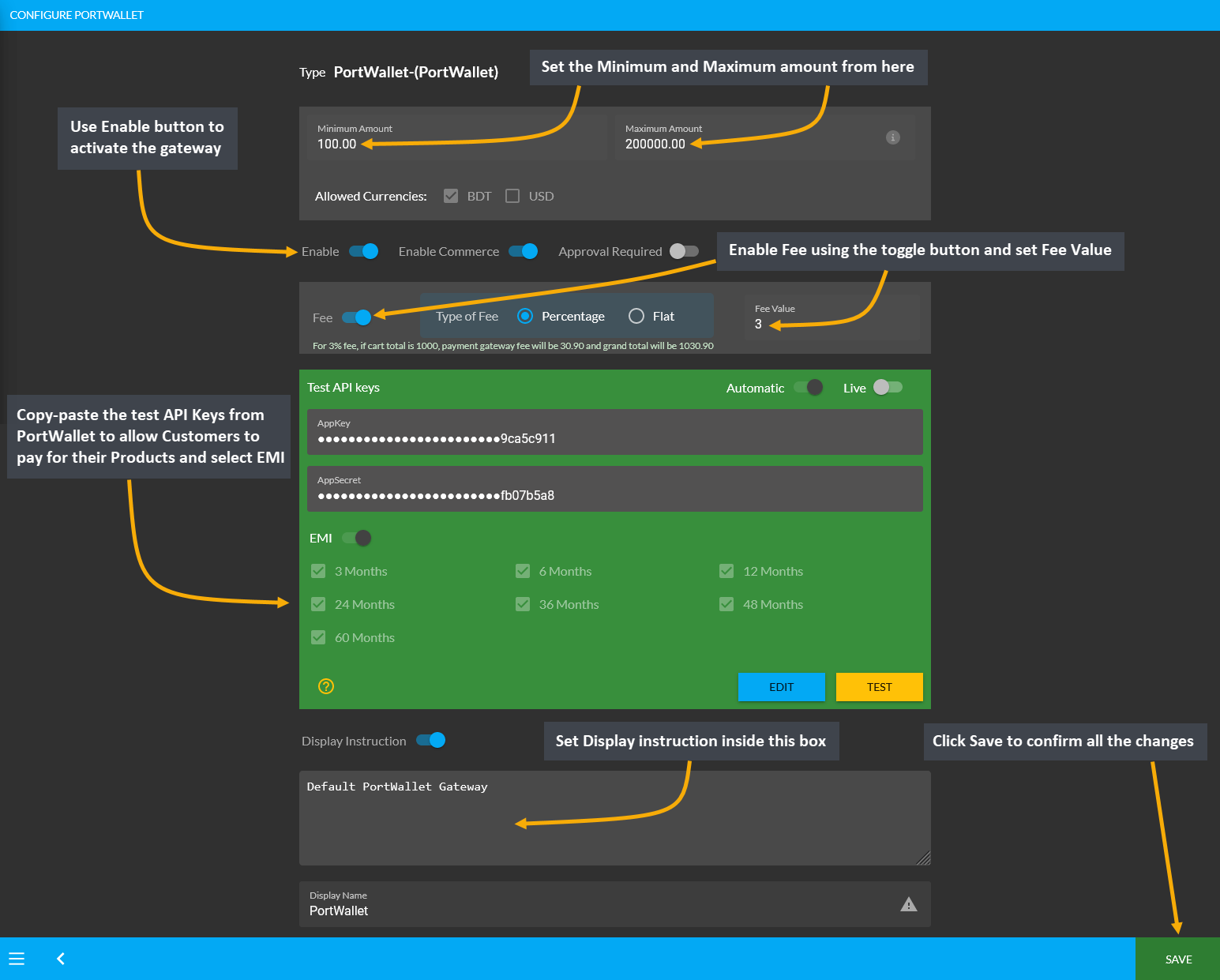Select the Flat fee type
Screen dimensions: 1220x980
click(636, 316)
